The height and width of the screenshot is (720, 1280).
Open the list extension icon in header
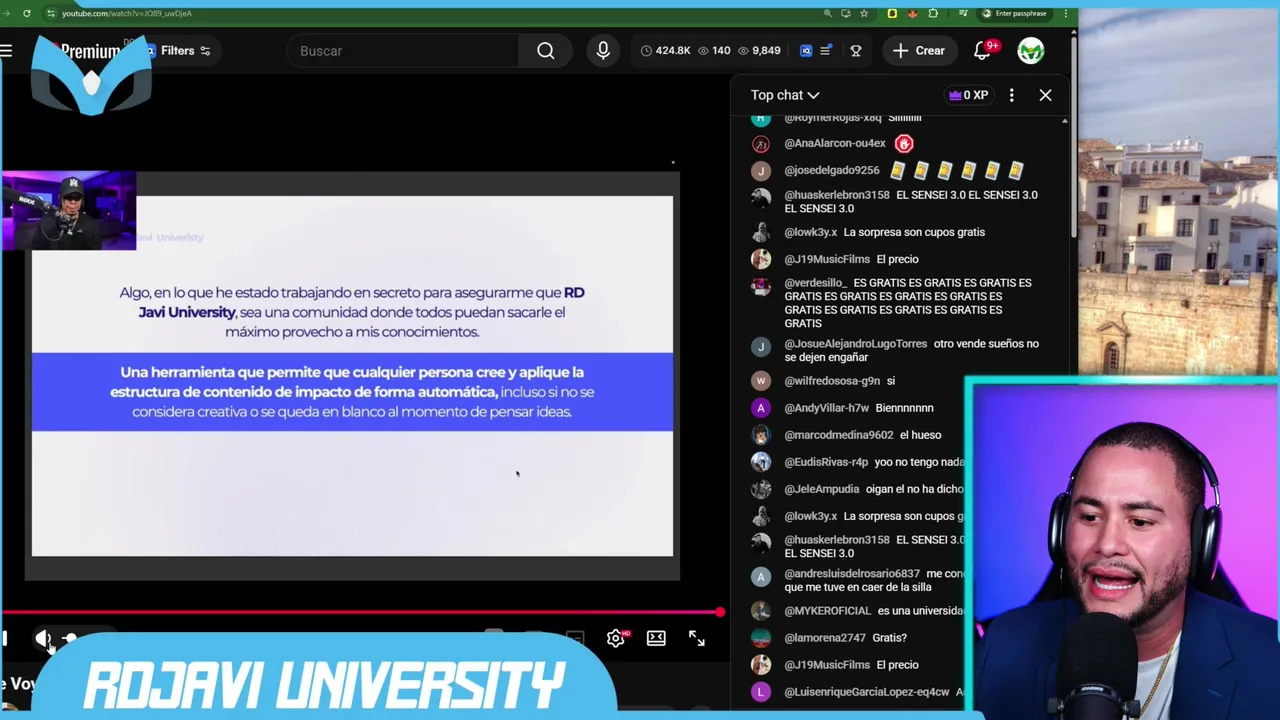point(826,51)
